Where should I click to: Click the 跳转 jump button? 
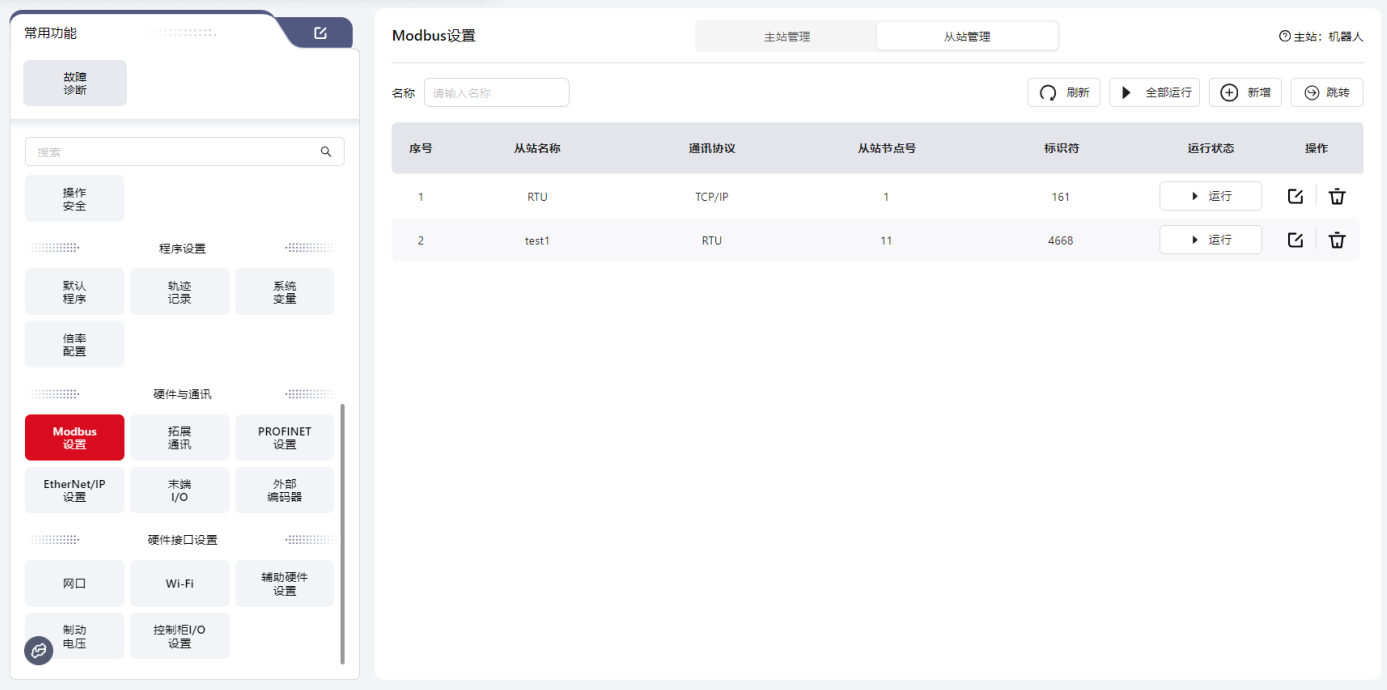1326,93
